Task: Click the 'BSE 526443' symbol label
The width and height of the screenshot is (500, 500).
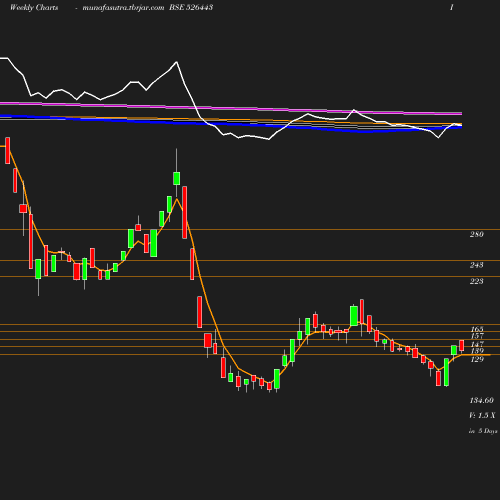Action: [191, 7]
